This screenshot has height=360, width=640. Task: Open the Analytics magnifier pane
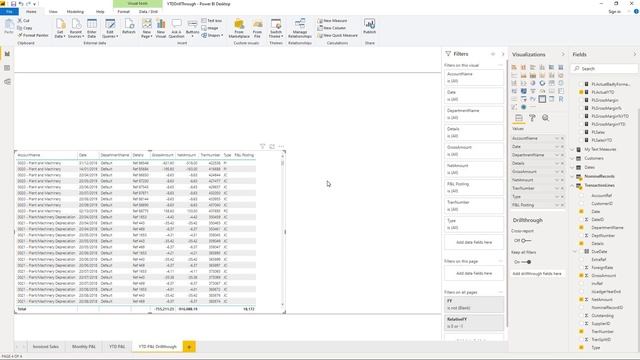[x=545, y=118]
